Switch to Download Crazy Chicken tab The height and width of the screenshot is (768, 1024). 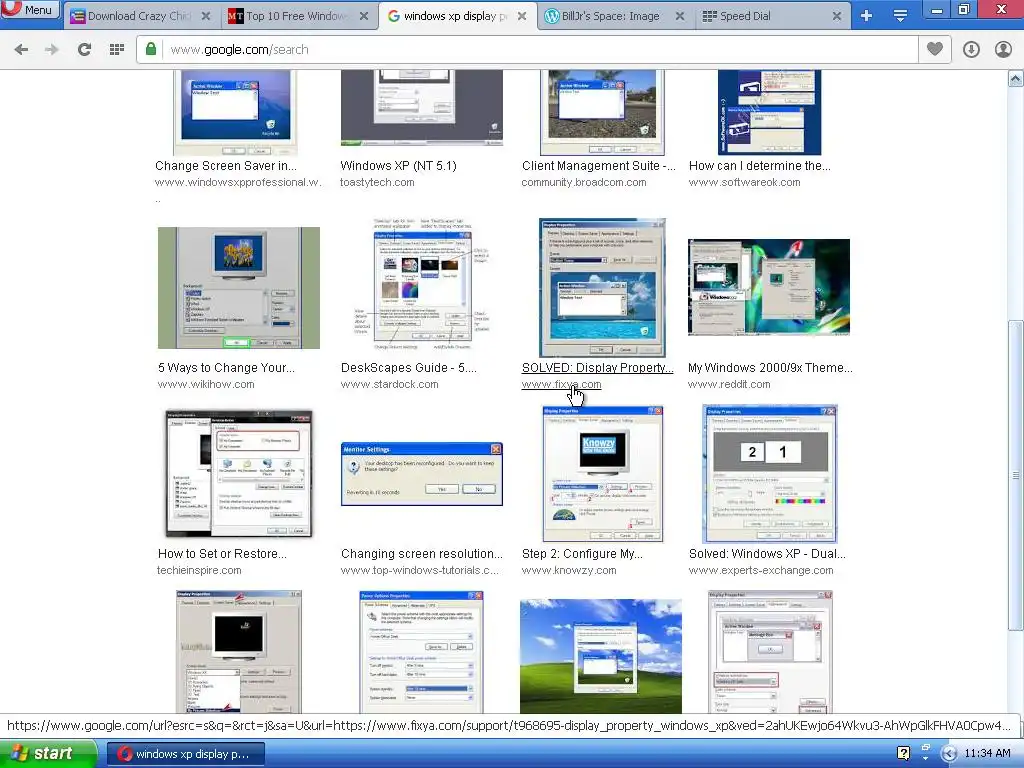pyautogui.click(x=138, y=16)
